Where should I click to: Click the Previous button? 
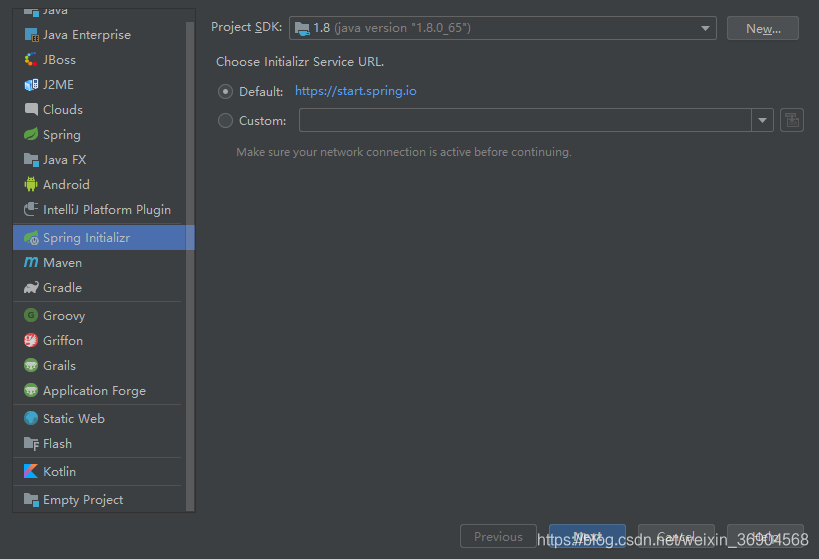coord(498,536)
